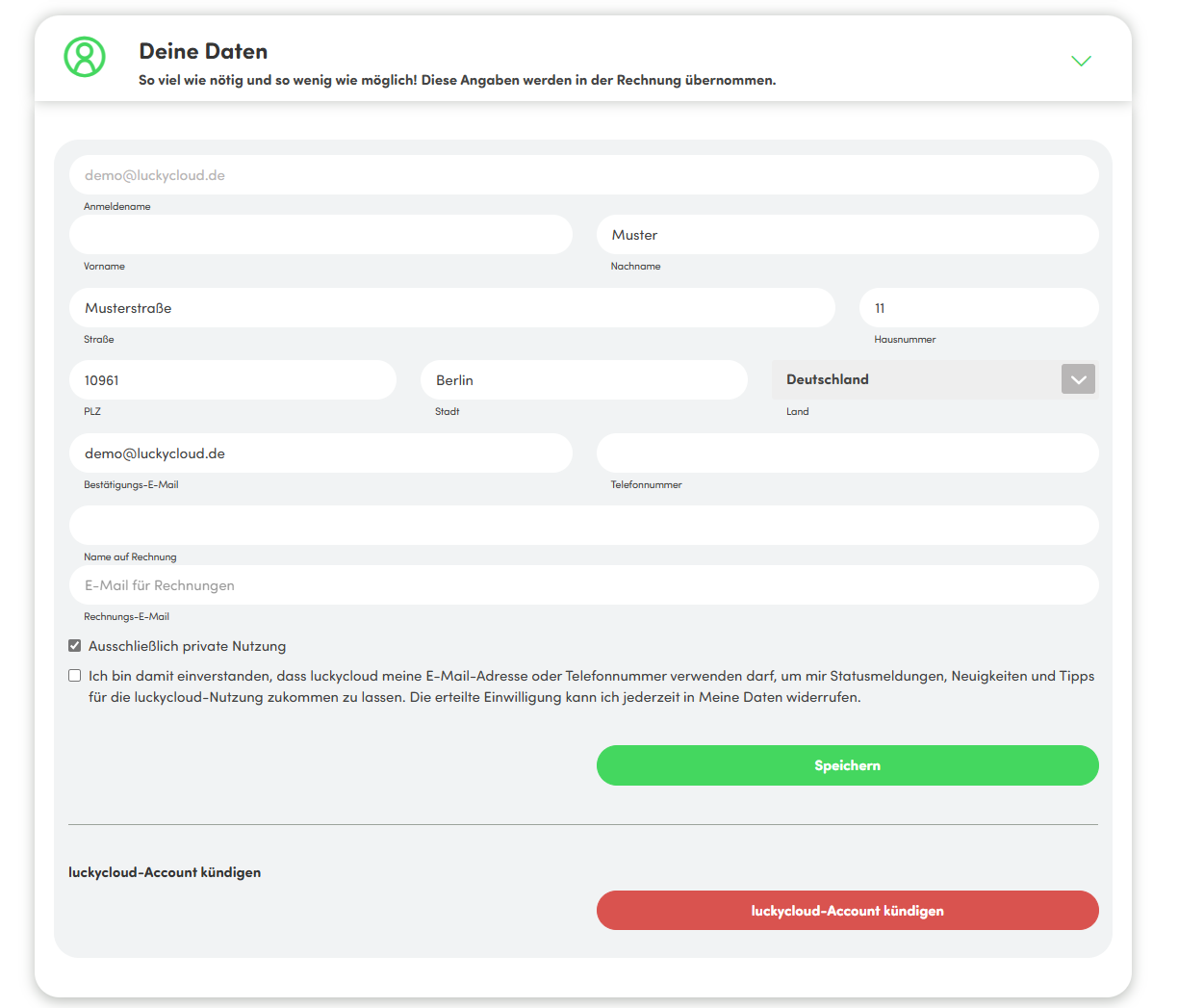Screen dimensions: 1204x1008
Task: Uncheck Ausschließlich private Nutzung checkbox
Action: pyautogui.click(x=75, y=646)
